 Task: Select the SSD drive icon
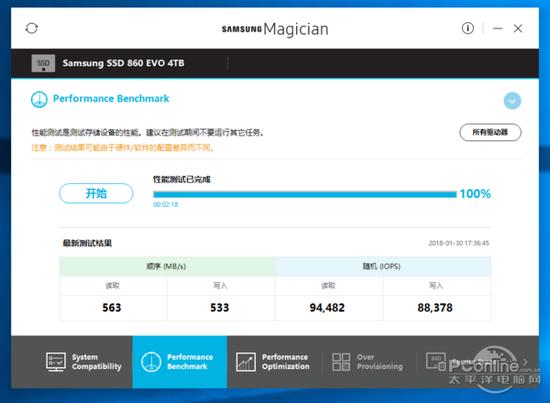point(43,63)
